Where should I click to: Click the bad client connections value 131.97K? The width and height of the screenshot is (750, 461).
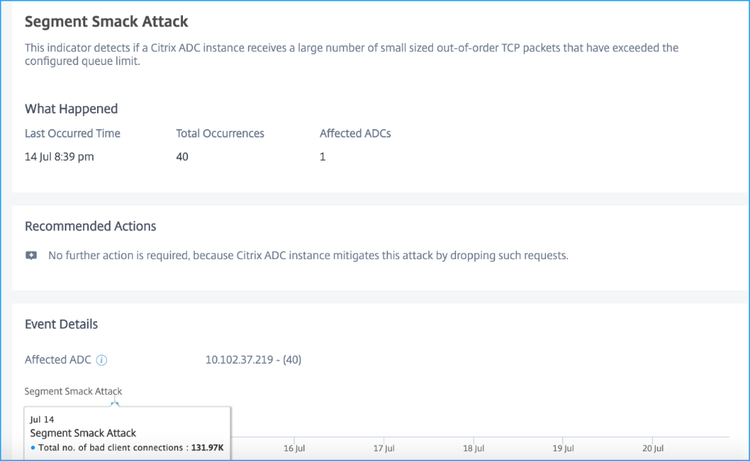(x=208, y=448)
